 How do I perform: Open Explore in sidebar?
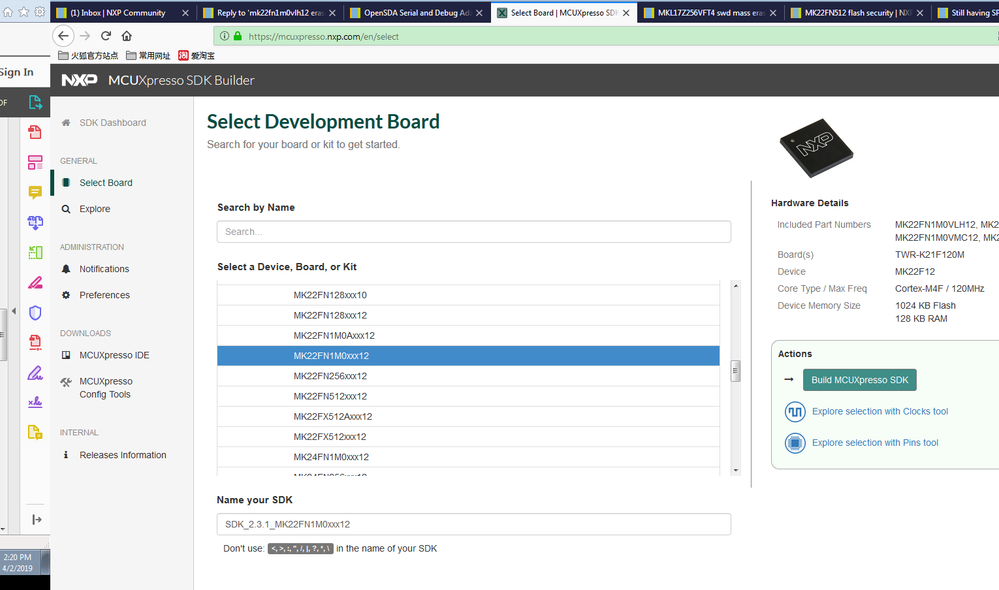click(x=94, y=209)
